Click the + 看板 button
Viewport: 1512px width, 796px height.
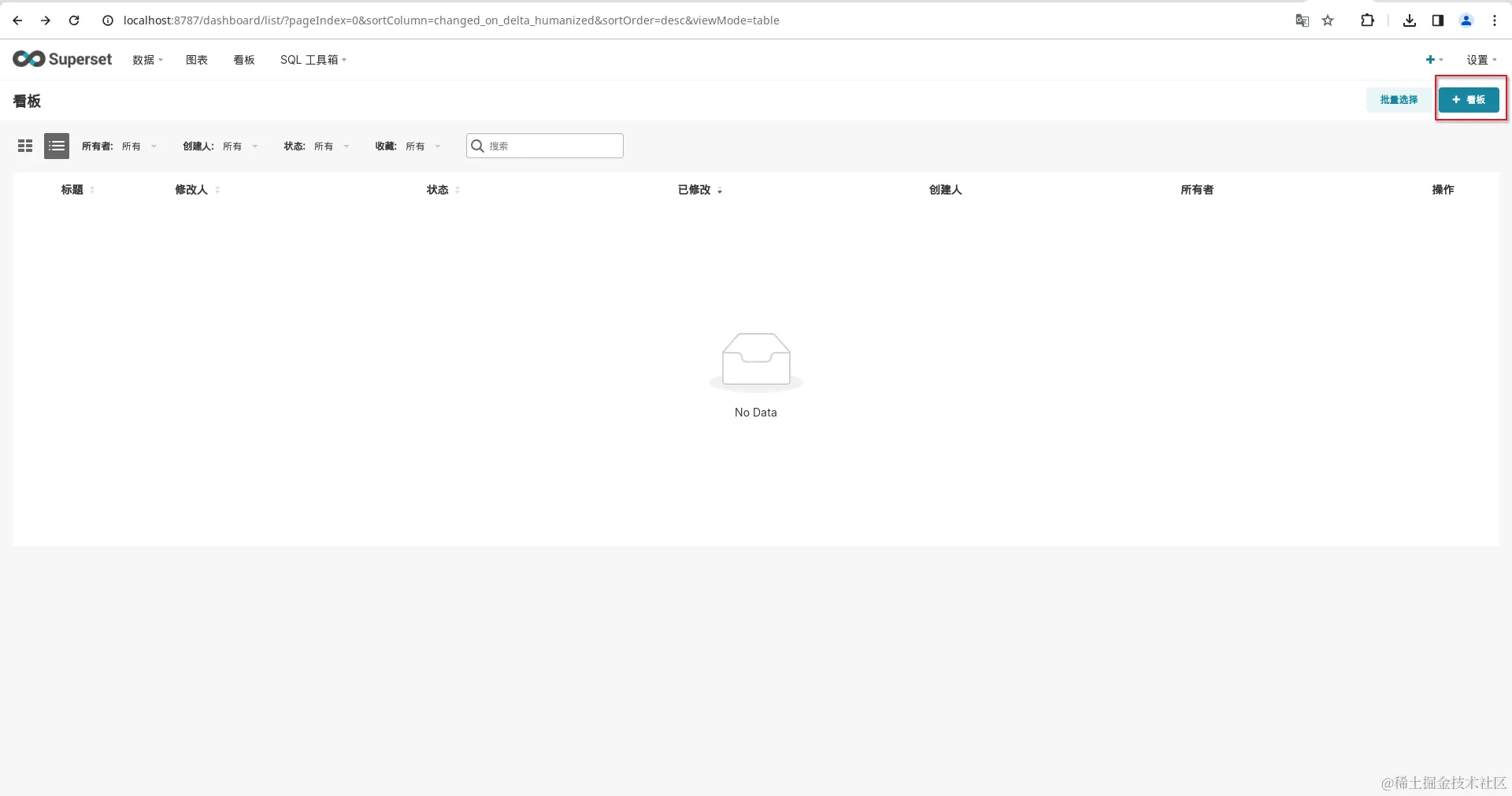[x=1469, y=100]
